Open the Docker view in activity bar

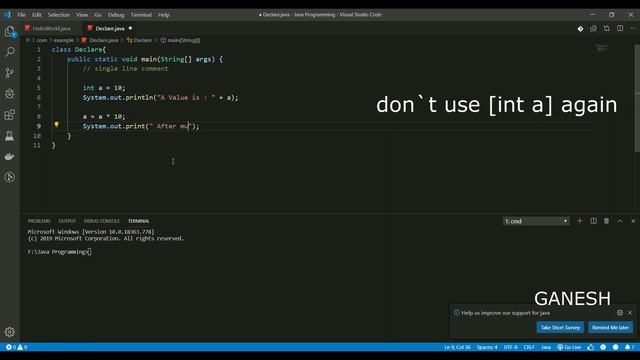click(x=9, y=156)
